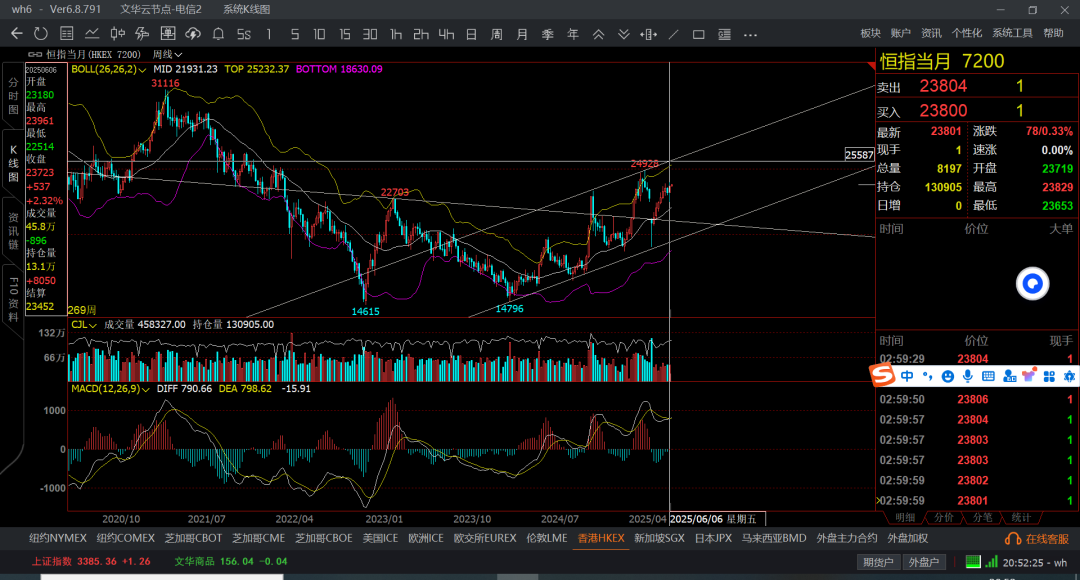Click the 外盘户 account button
This screenshot has width=1080, height=580.
pos(924,562)
